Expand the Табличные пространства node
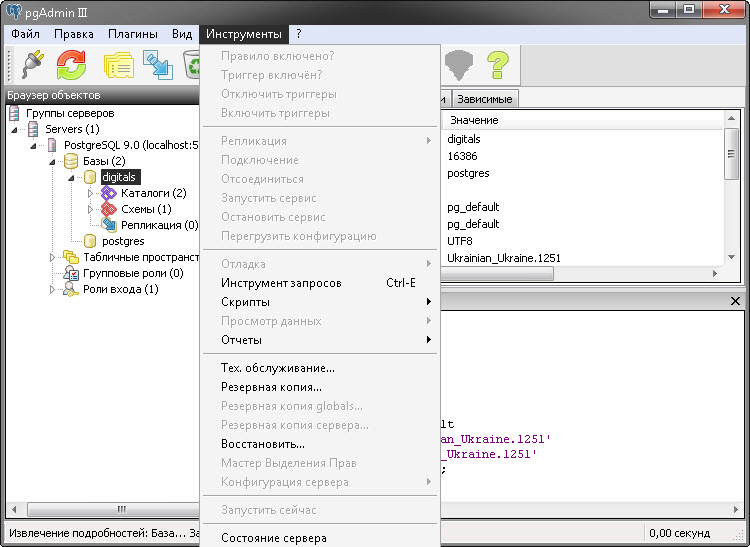 point(52,257)
